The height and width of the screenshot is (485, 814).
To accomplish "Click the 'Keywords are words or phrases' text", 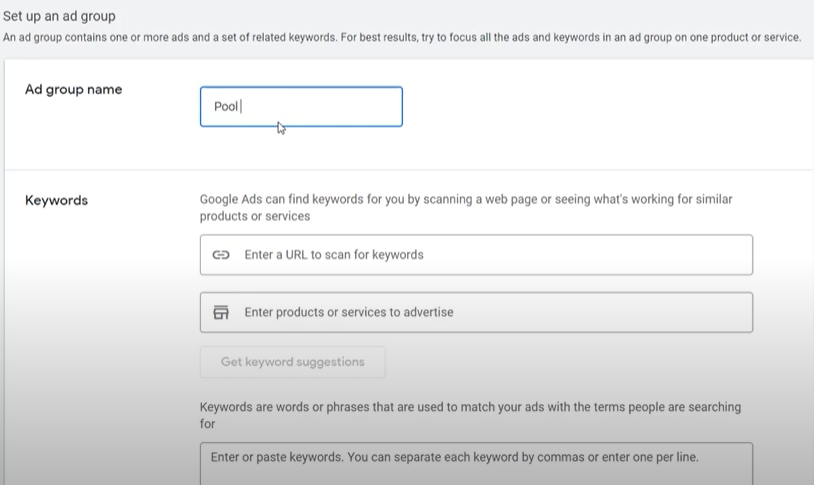I will [x=470, y=407].
